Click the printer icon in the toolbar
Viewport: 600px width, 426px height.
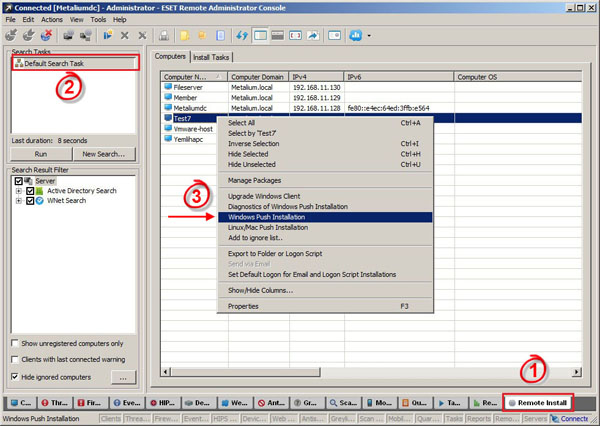(164, 36)
